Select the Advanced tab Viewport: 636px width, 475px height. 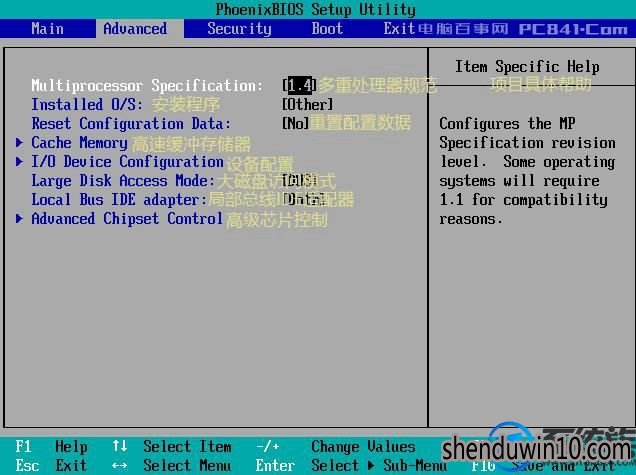(x=135, y=29)
